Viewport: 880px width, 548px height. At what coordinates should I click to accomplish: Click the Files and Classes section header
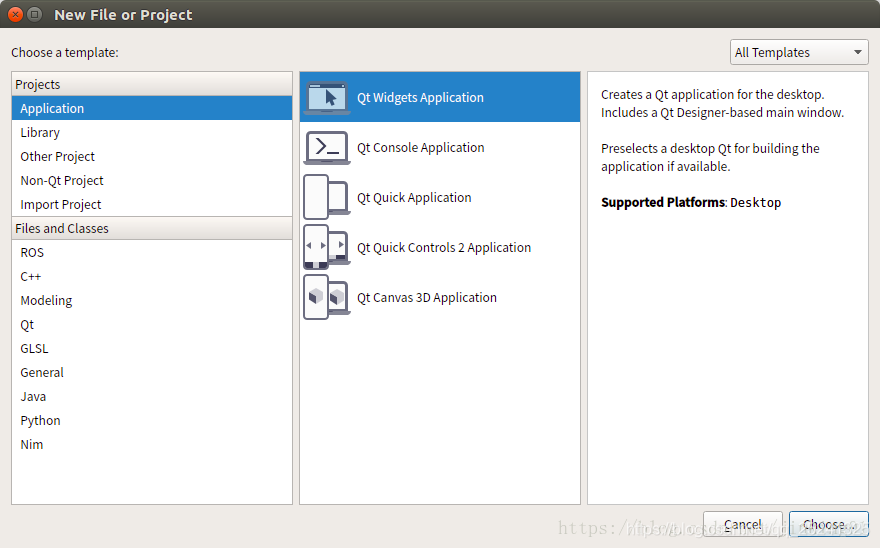tap(152, 229)
